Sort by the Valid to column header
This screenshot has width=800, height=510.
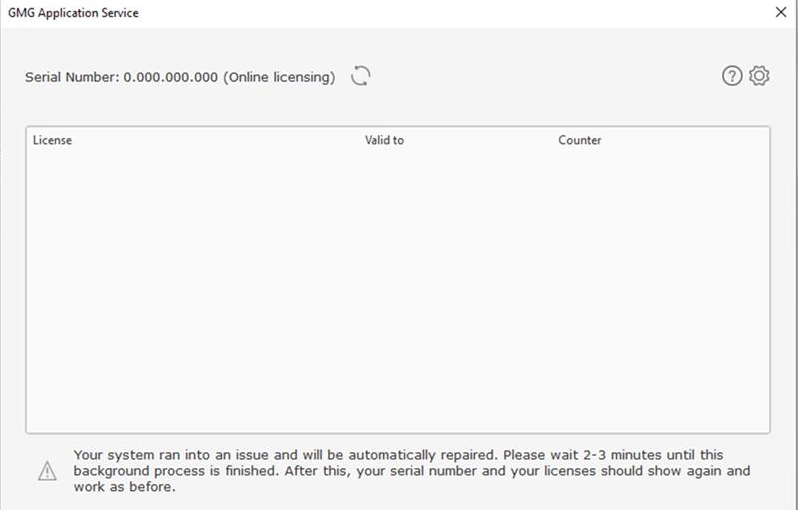pyautogui.click(x=384, y=140)
